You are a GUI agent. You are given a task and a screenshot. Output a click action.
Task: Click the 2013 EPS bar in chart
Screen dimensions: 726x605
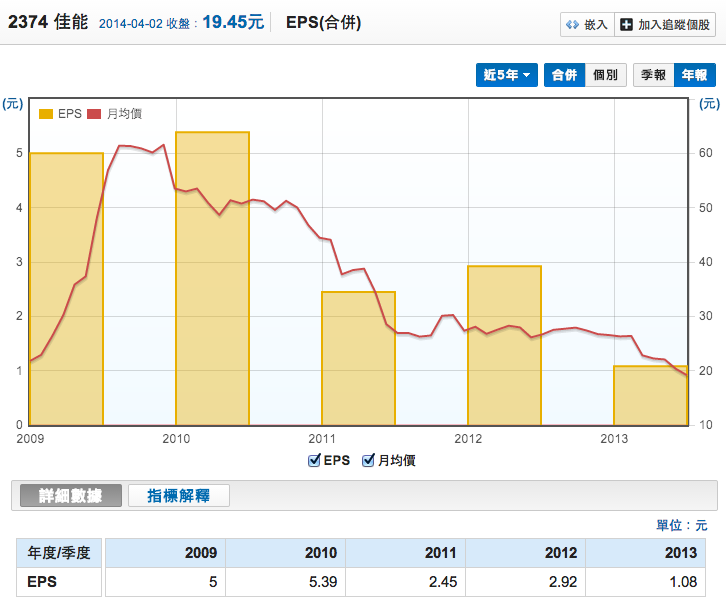coord(650,396)
